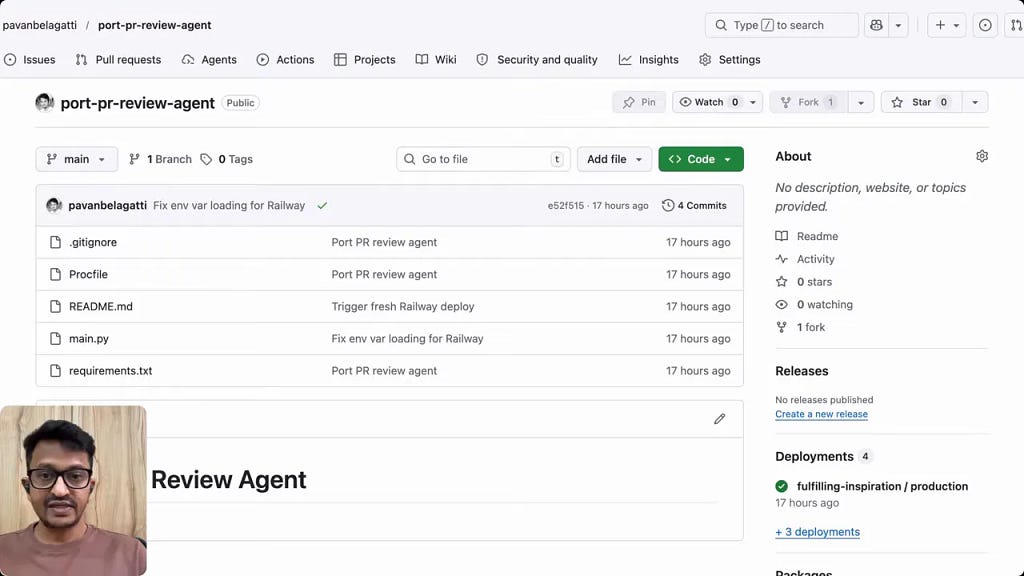
Task: Click the repository owner avatar beside title
Action: pos(44,103)
